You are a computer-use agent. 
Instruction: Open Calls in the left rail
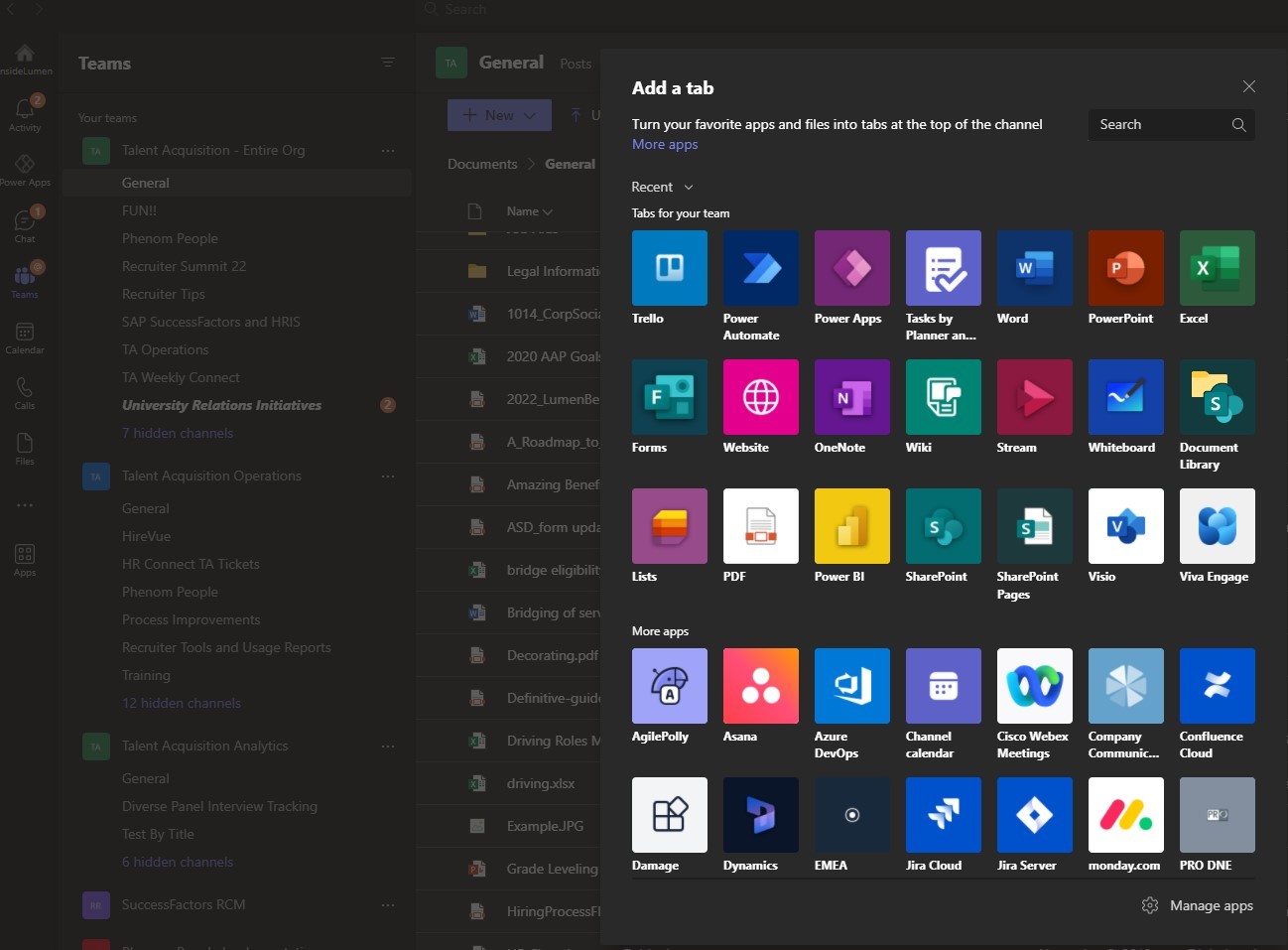[25, 393]
